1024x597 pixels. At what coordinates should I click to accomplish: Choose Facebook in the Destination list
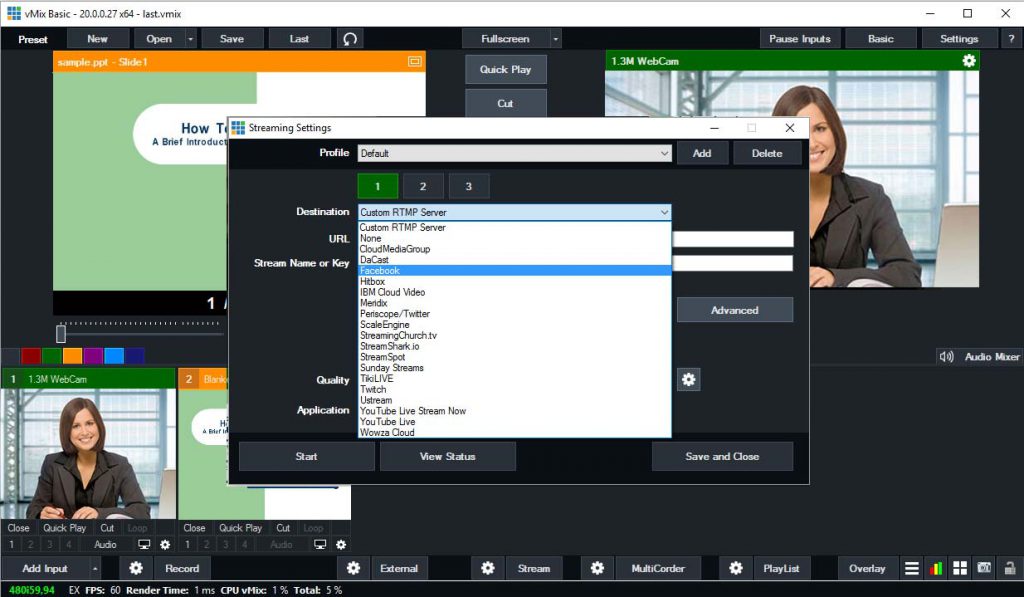[515, 270]
